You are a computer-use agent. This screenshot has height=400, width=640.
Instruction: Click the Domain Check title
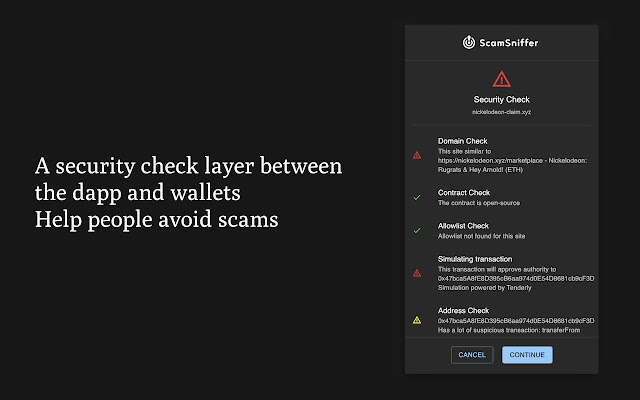pos(462,141)
